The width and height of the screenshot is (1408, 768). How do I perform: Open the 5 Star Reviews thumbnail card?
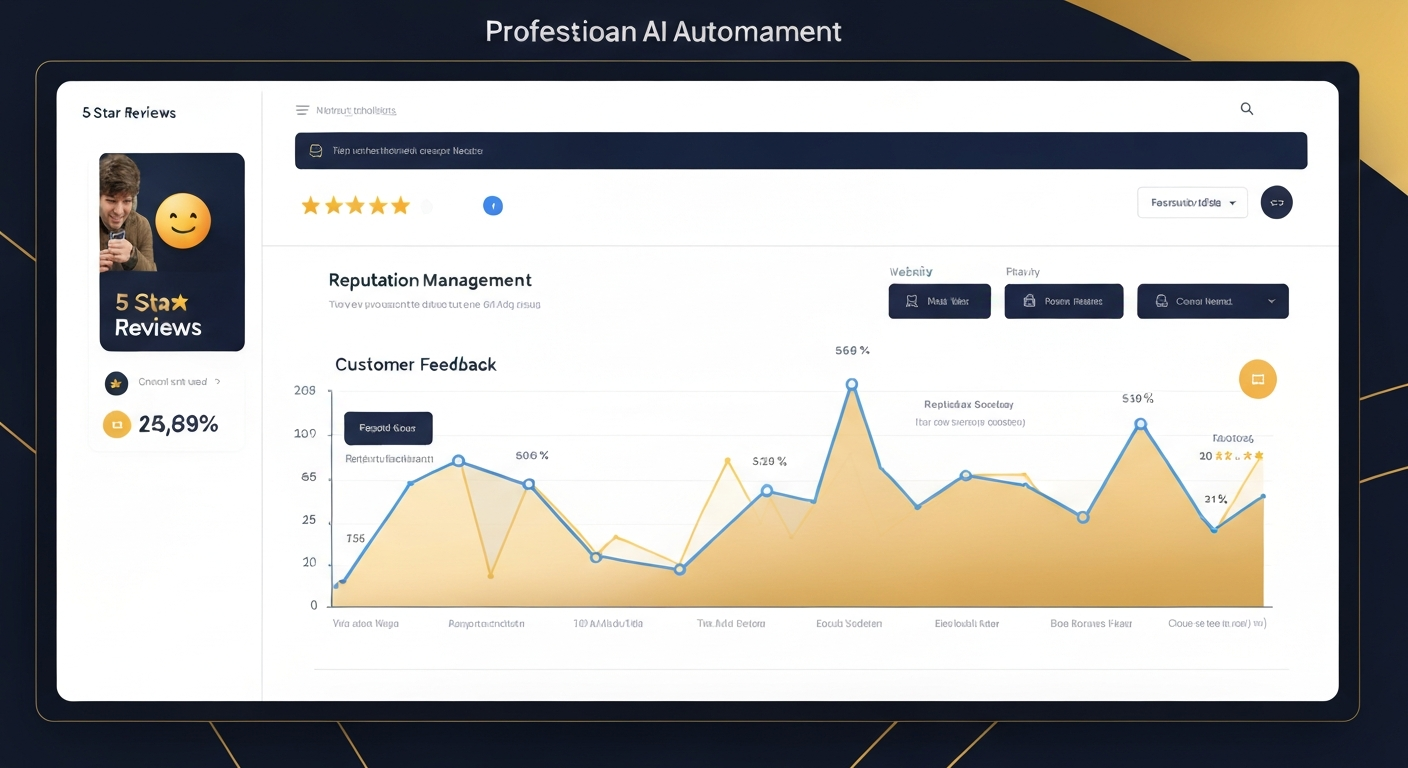pyautogui.click(x=172, y=252)
